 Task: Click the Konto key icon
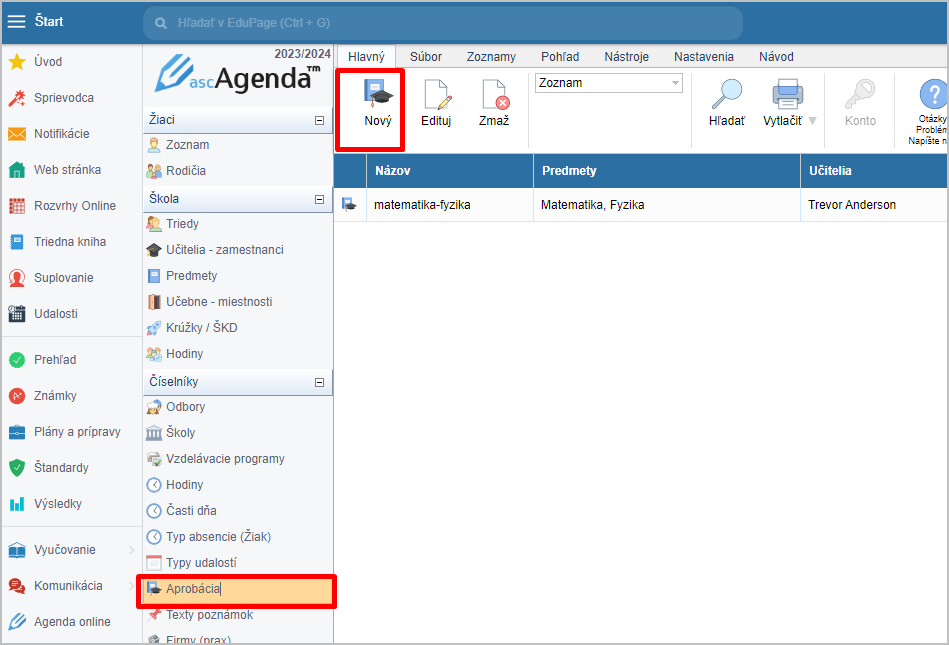click(859, 94)
